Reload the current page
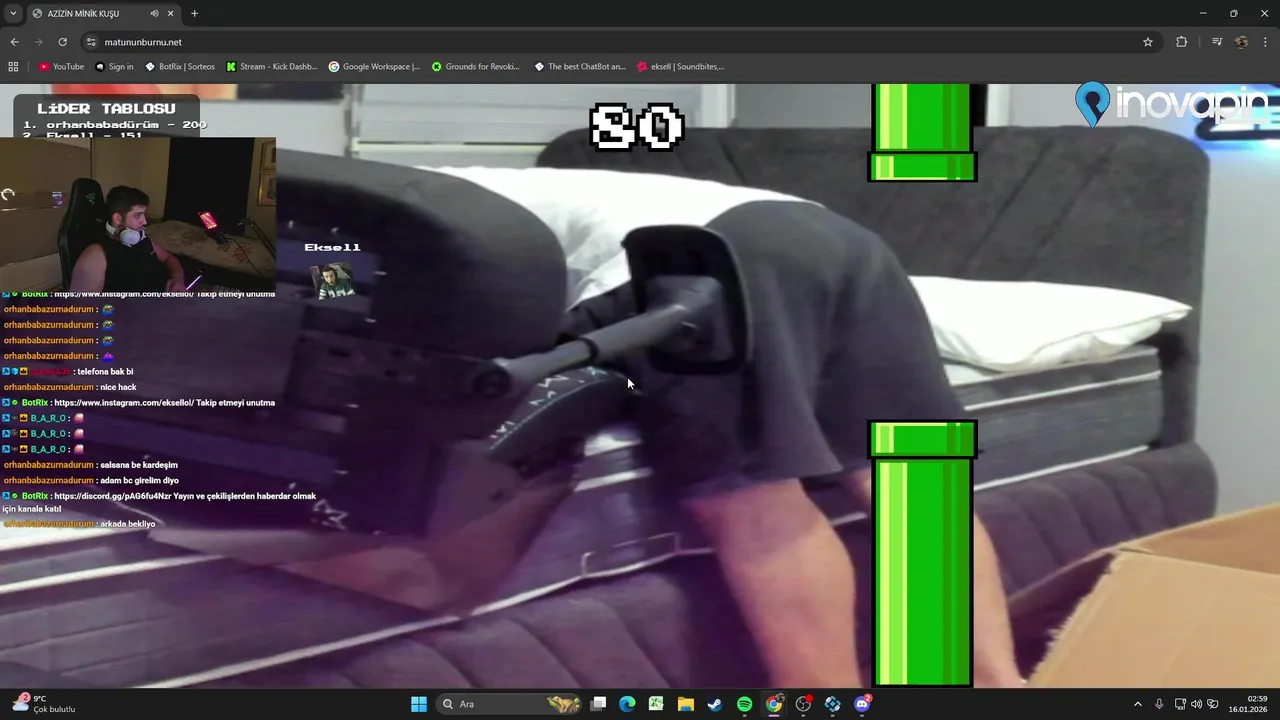 (x=62, y=42)
